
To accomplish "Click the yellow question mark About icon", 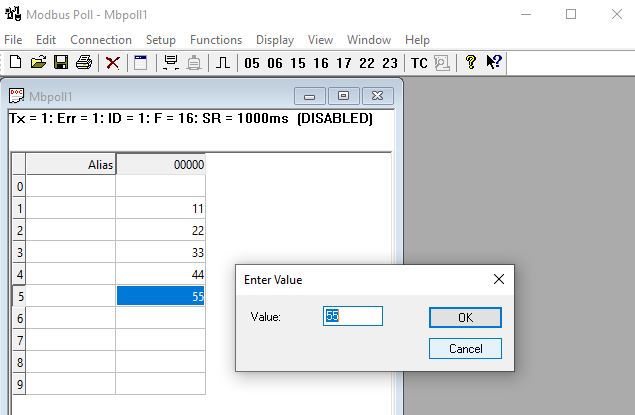I will [x=471, y=62].
